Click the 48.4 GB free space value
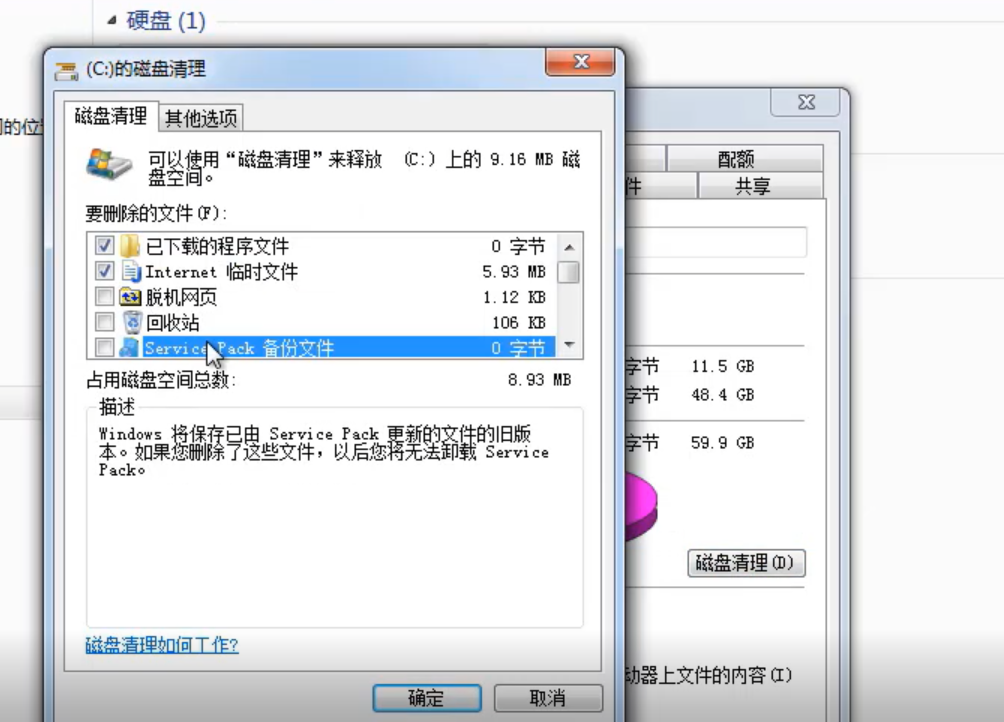The width and height of the screenshot is (1004, 722). point(722,395)
